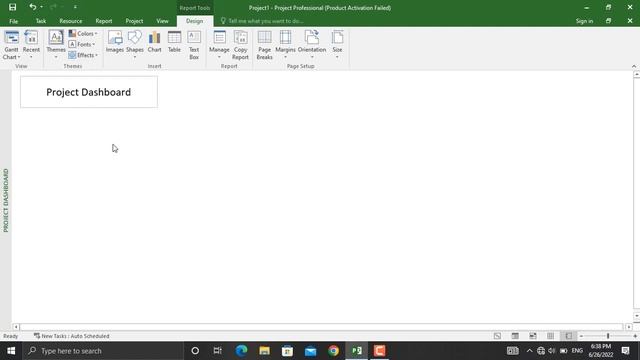The height and width of the screenshot is (360, 640).
Task: Switch to the Report tab
Action: point(104,21)
